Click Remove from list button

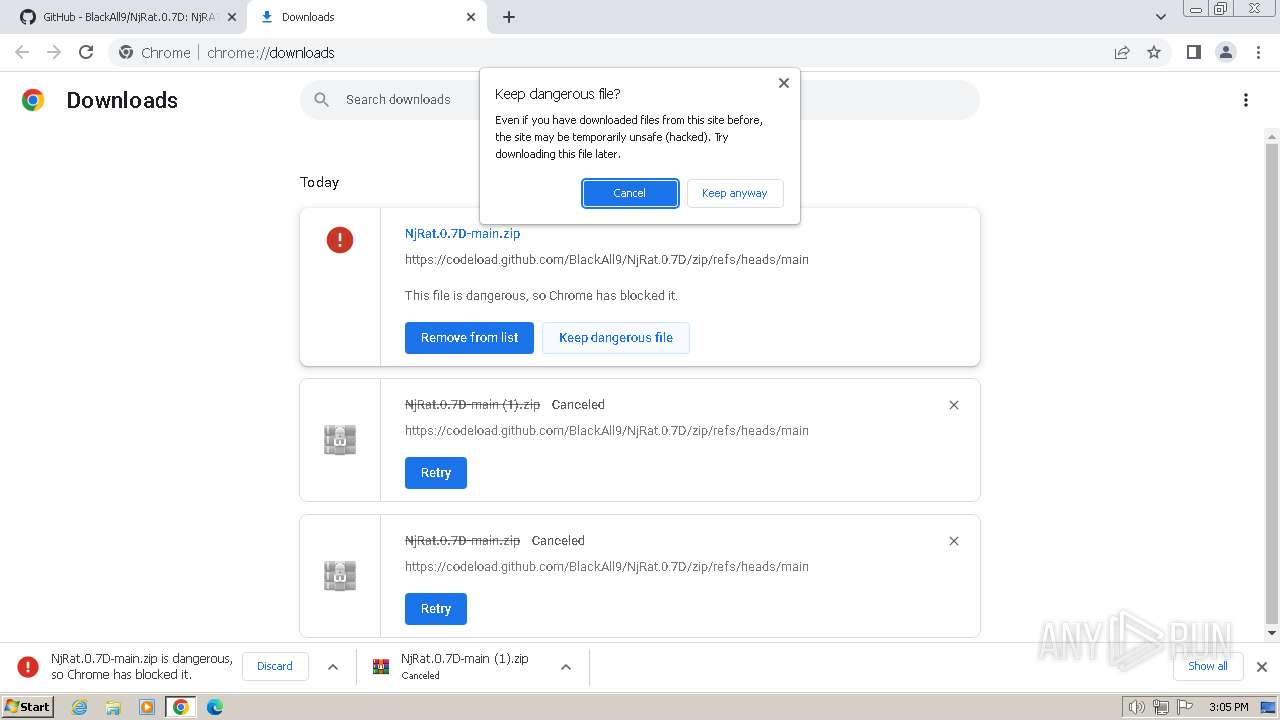point(469,338)
